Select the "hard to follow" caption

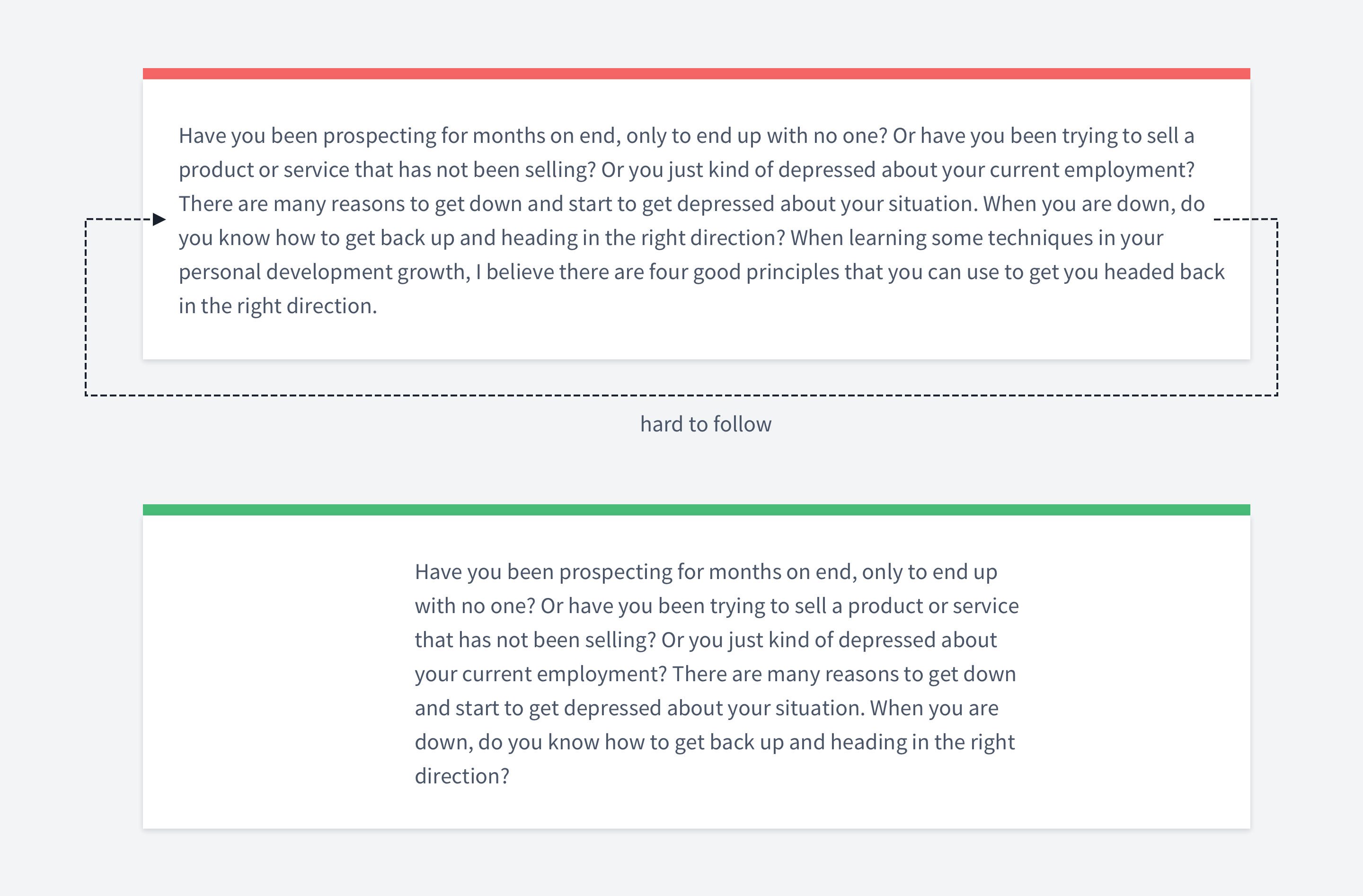tap(706, 424)
